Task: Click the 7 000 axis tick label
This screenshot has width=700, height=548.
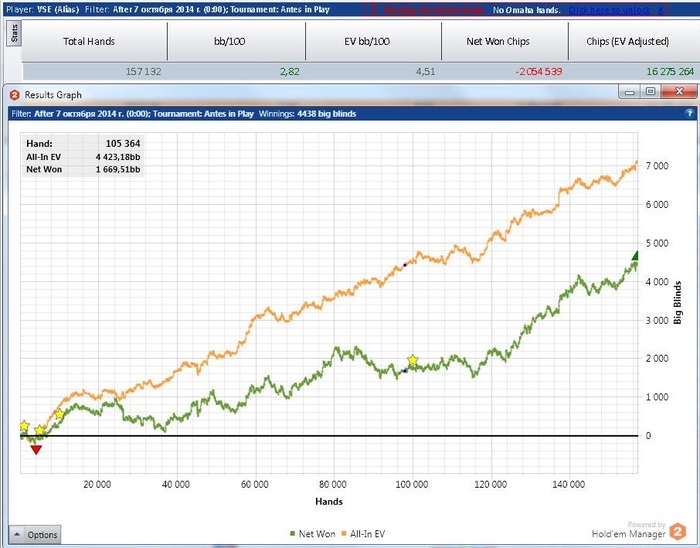Action: [x=657, y=166]
